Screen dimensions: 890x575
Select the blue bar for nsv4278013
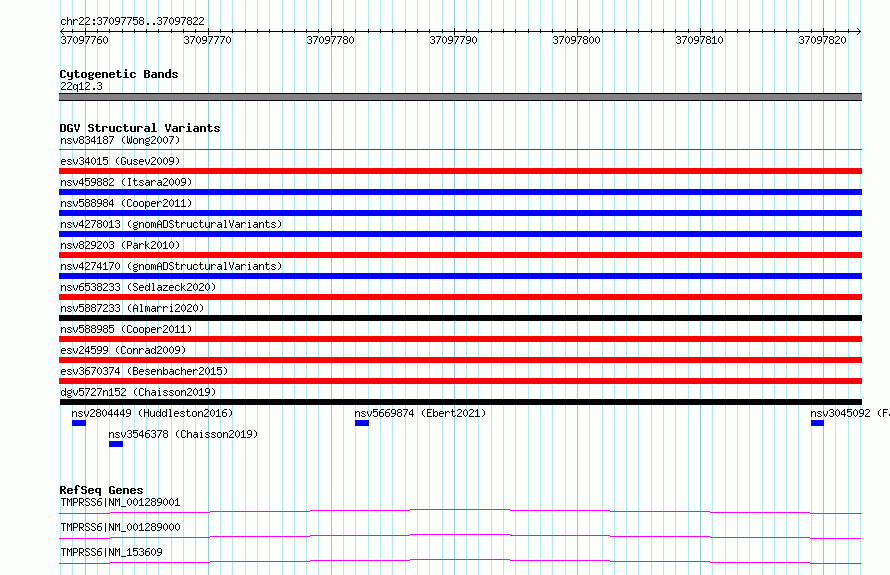(460, 234)
